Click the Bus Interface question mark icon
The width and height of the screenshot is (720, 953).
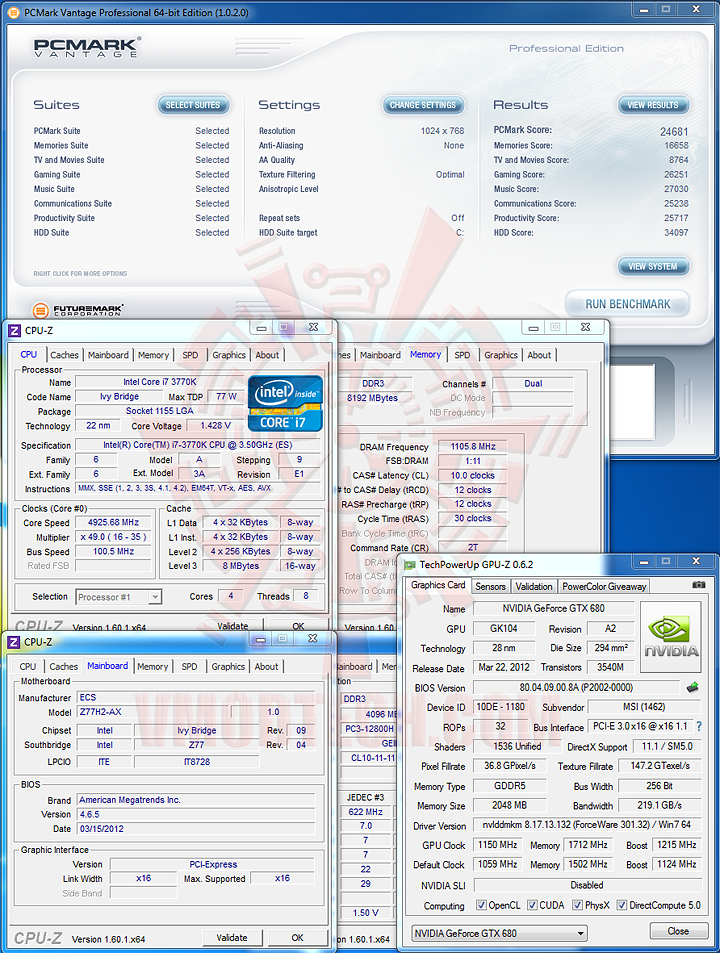(699, 726)
